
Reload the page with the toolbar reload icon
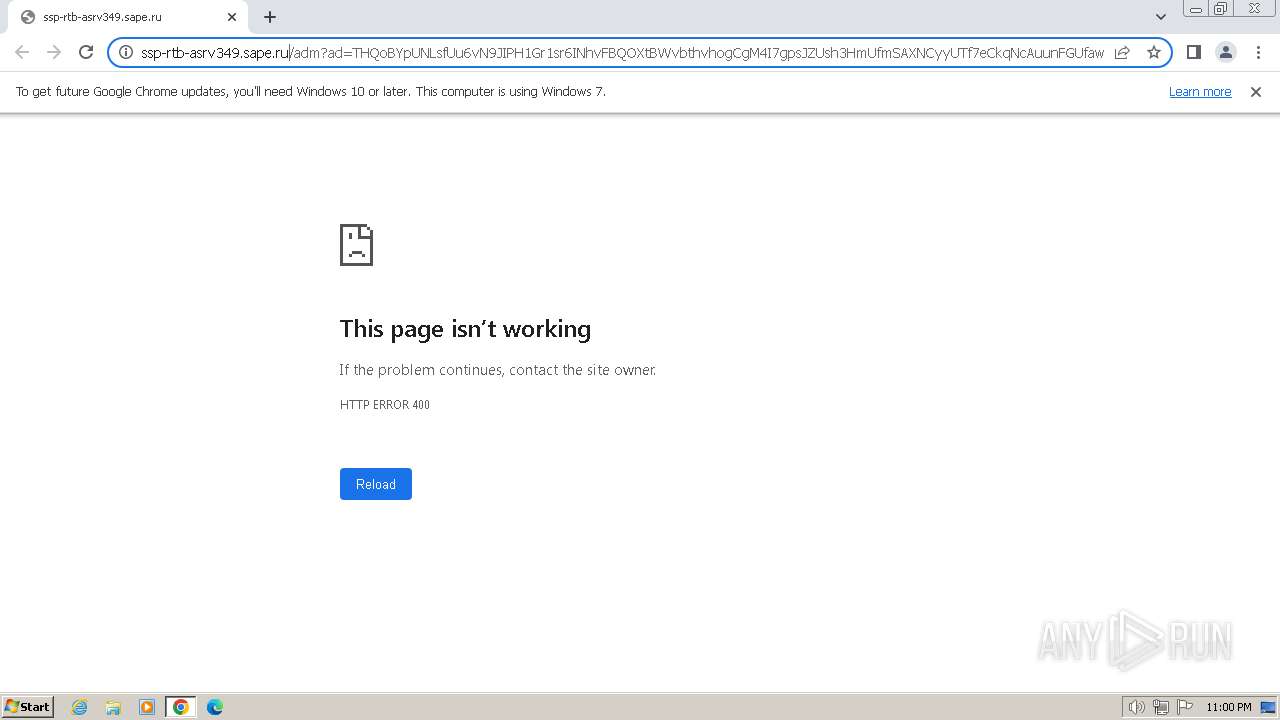(x=86, y=52)
